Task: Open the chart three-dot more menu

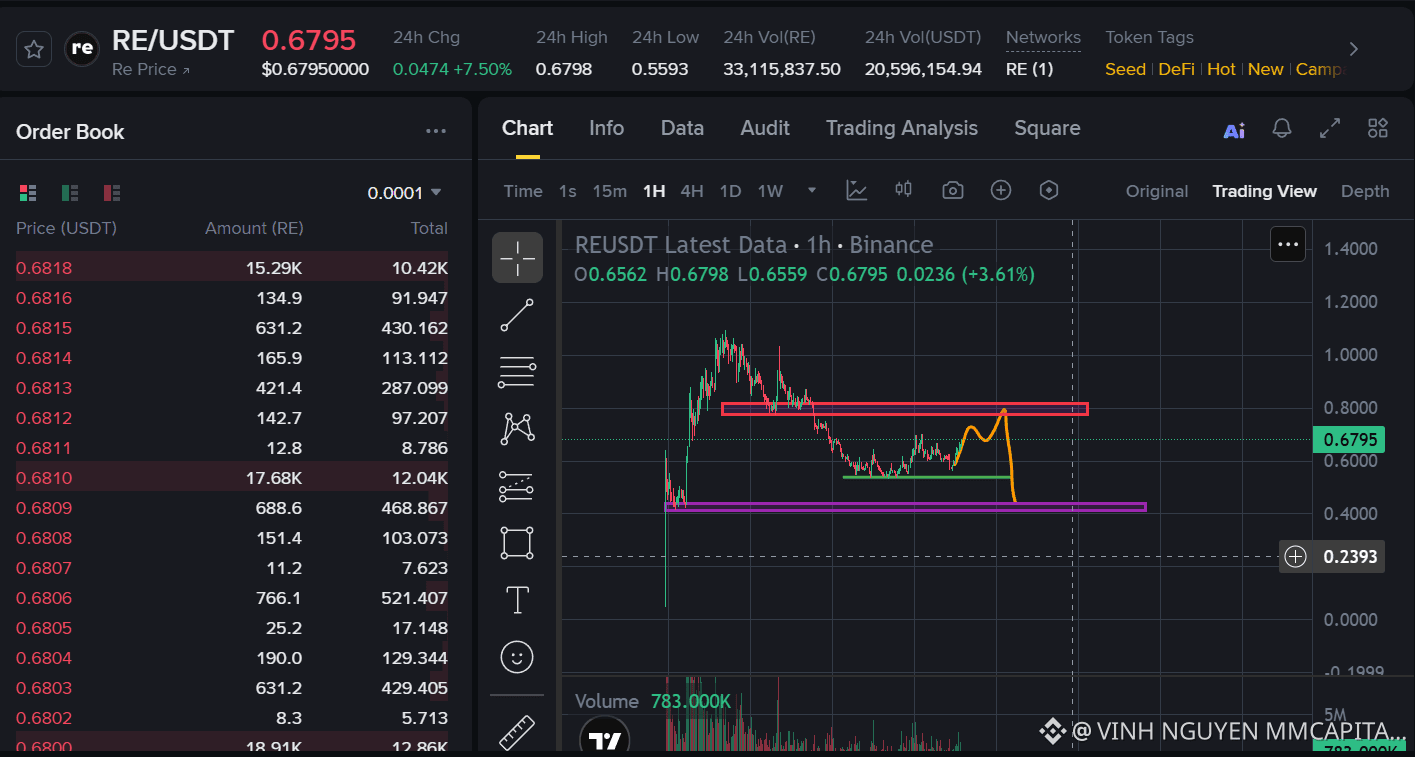Action: 1288,244
